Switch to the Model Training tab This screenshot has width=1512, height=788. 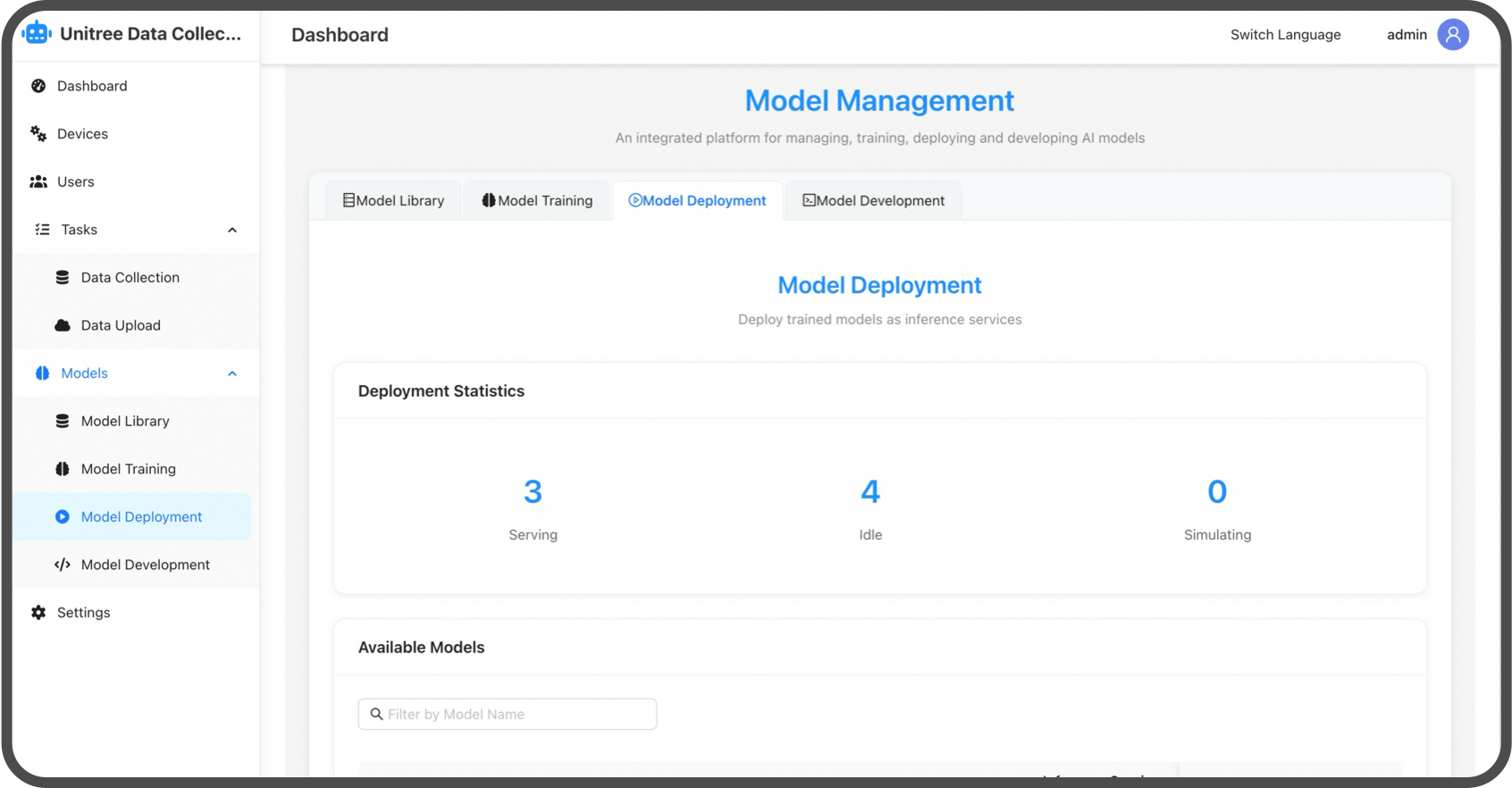tap(537, 201)
